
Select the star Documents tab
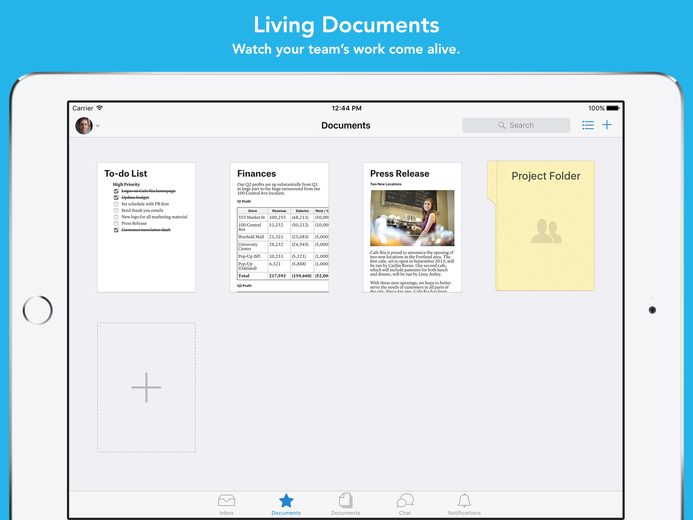tap(286, 505)
